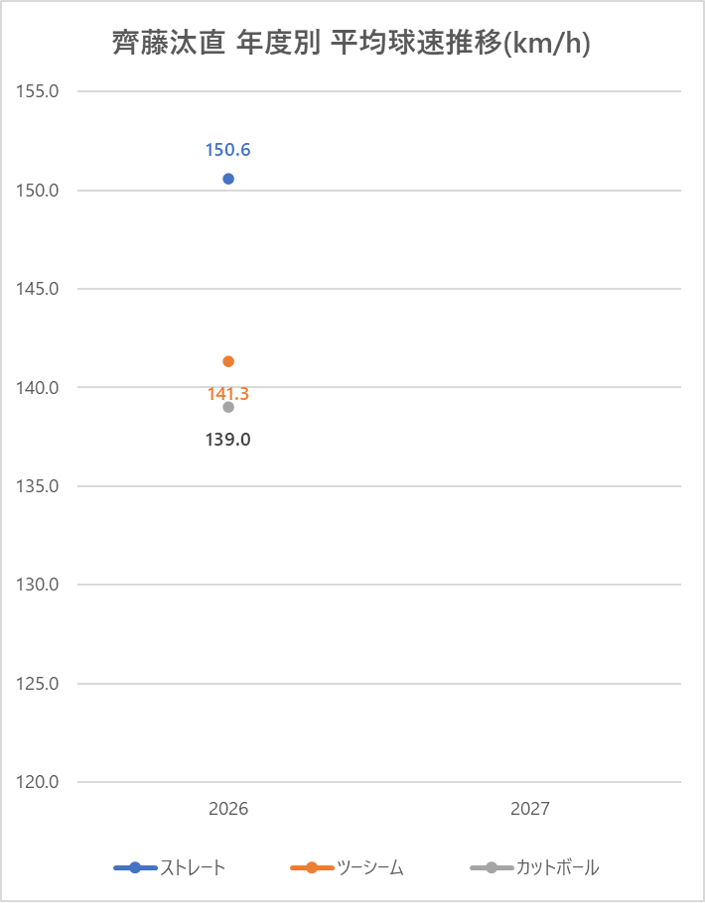The image size is (705, 903).
Task: Select the カットボール legend entry
Action: [535, 867]
